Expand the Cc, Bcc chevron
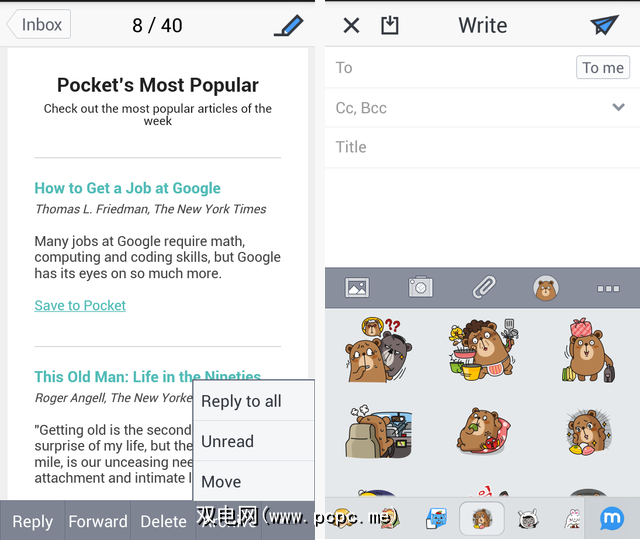The height and width of the screenshot is (540, 640). point(618,107)
